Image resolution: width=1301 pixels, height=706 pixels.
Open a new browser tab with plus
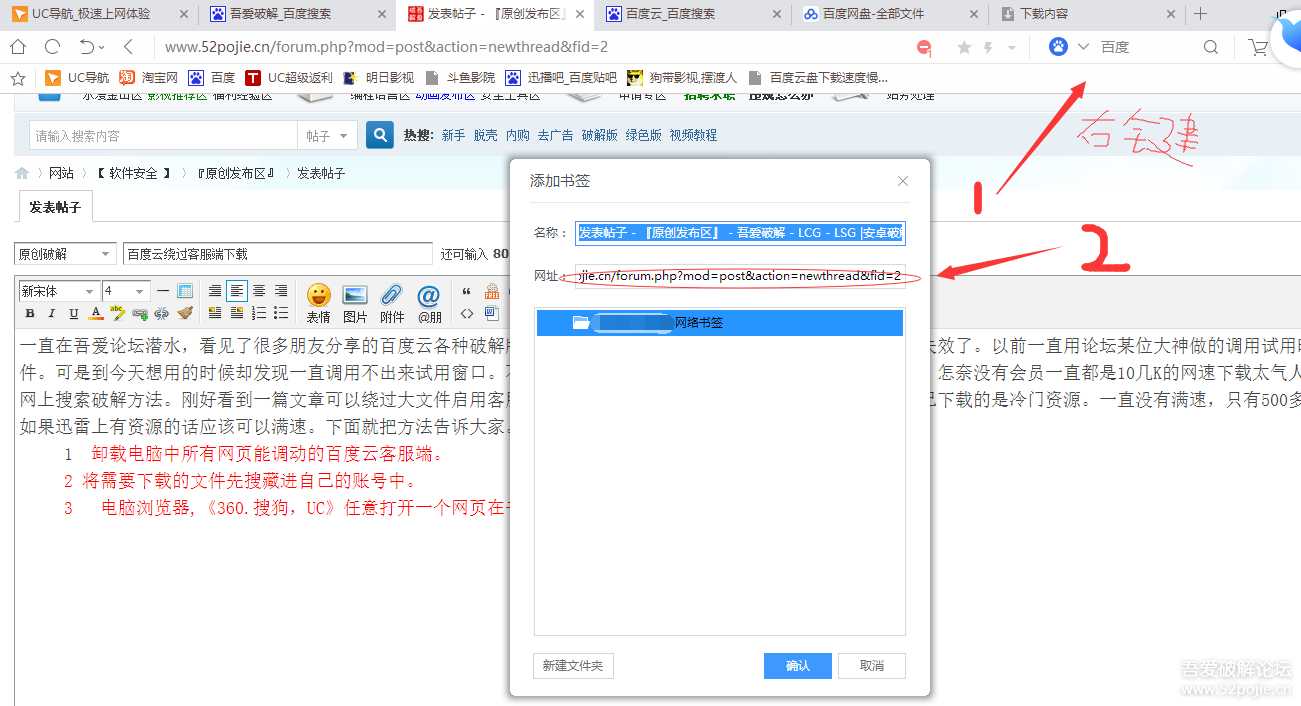(1201, 14)
